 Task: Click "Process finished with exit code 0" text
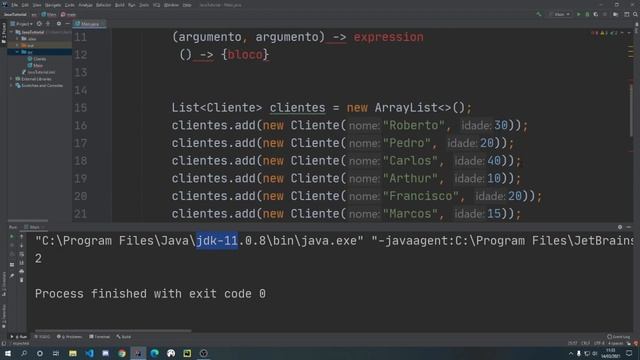click(150, 294)
